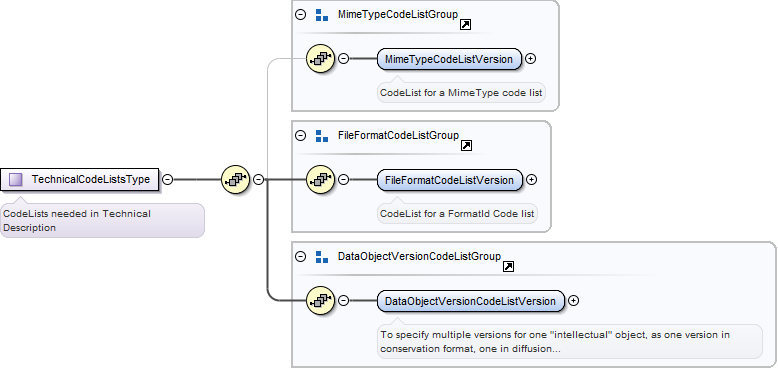This screenshot has width=778, height=369.
Task: Follow the DataObjectVersionCodeListGroup reference arrow
Action: [x=508, y=267]
